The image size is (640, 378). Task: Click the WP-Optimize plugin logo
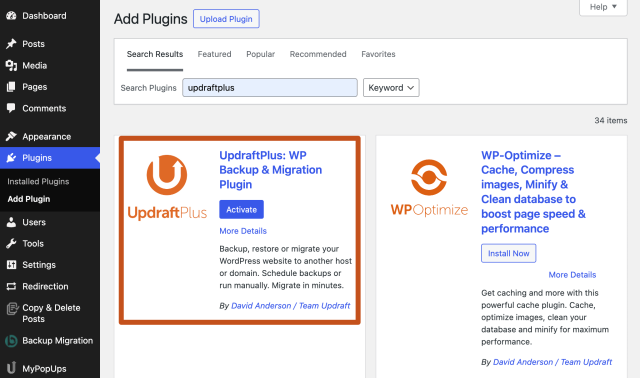[429, 188]
